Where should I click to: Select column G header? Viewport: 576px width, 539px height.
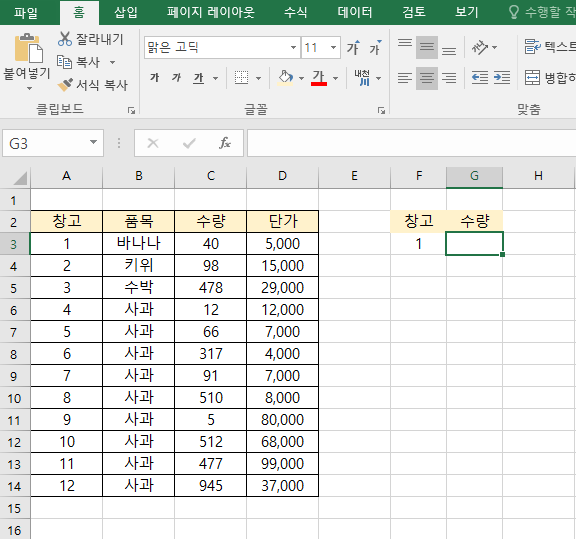click(474, 176)
